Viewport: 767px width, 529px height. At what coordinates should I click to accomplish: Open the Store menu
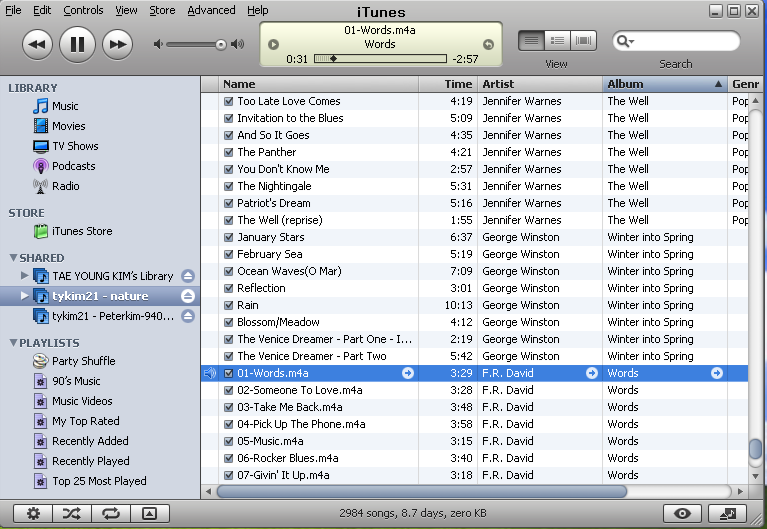[162, 10]
